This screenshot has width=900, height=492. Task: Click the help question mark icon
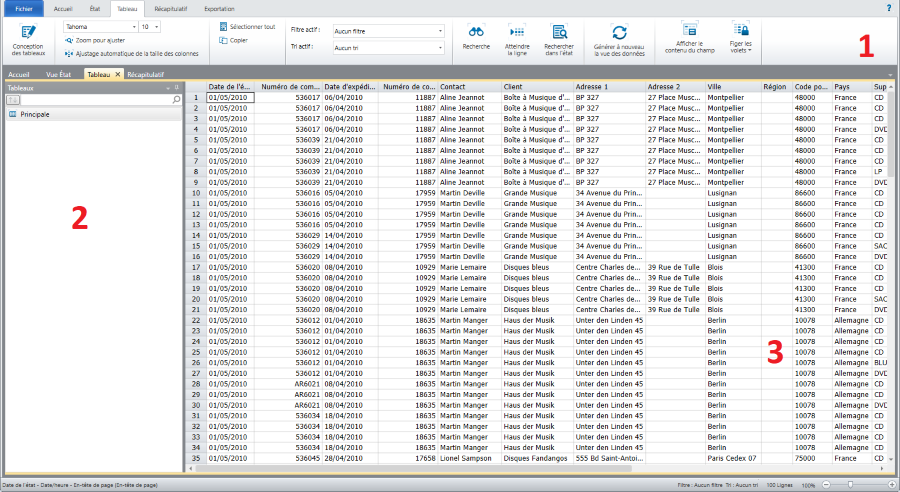[x=888, y=8]
